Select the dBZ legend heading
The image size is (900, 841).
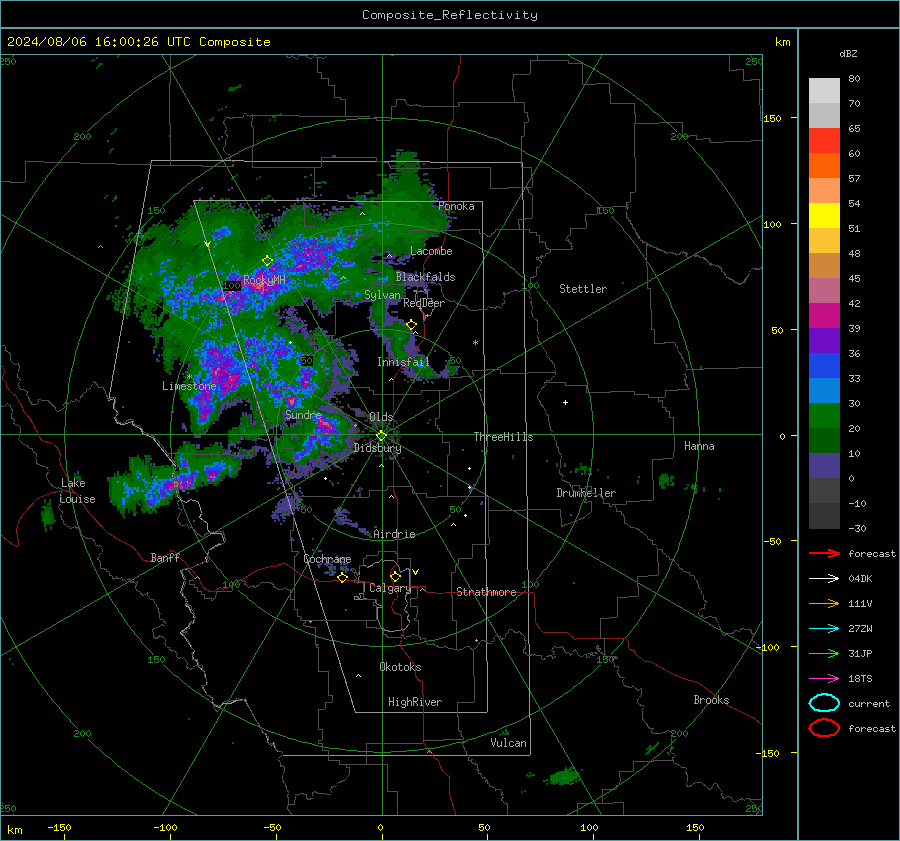tap(848, 53)
